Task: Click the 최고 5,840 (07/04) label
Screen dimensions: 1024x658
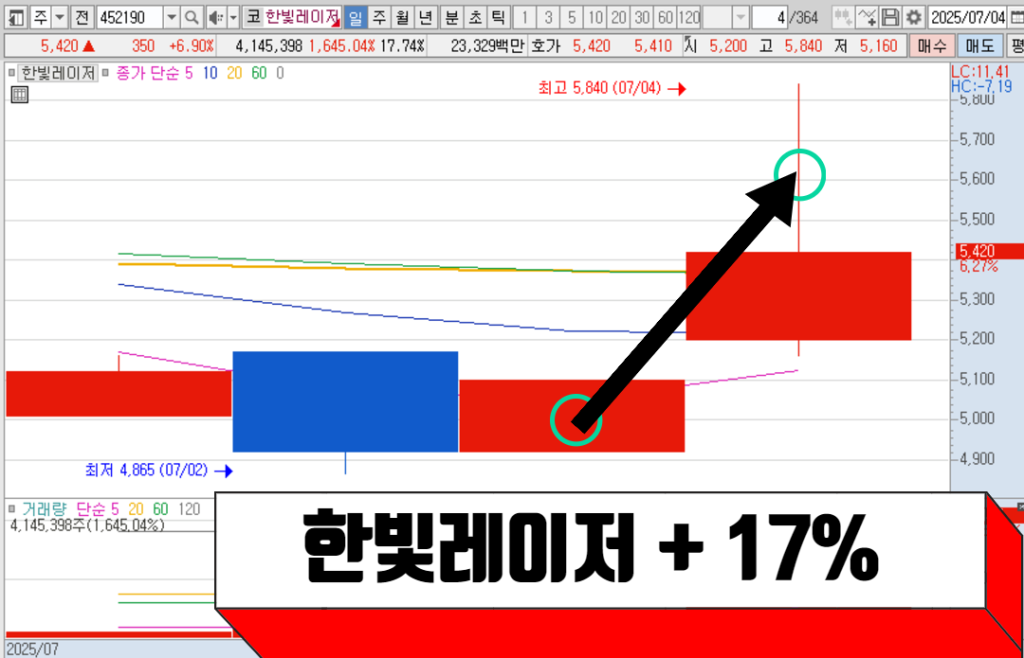Action: [600, 88]
